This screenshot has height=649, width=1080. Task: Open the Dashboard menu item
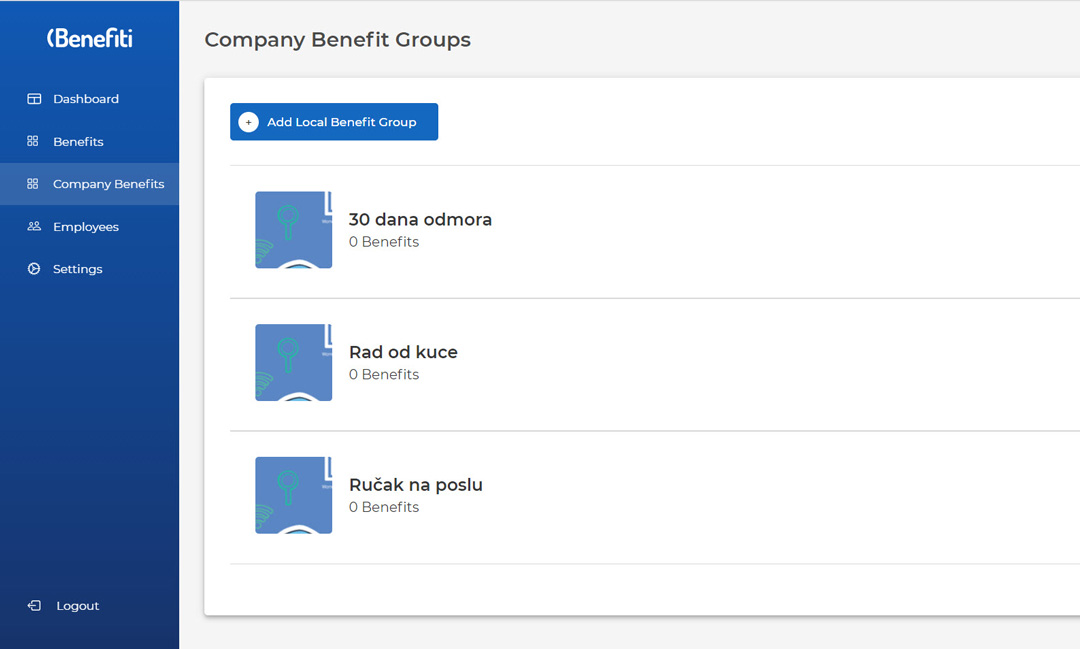[x=86, y=99]
